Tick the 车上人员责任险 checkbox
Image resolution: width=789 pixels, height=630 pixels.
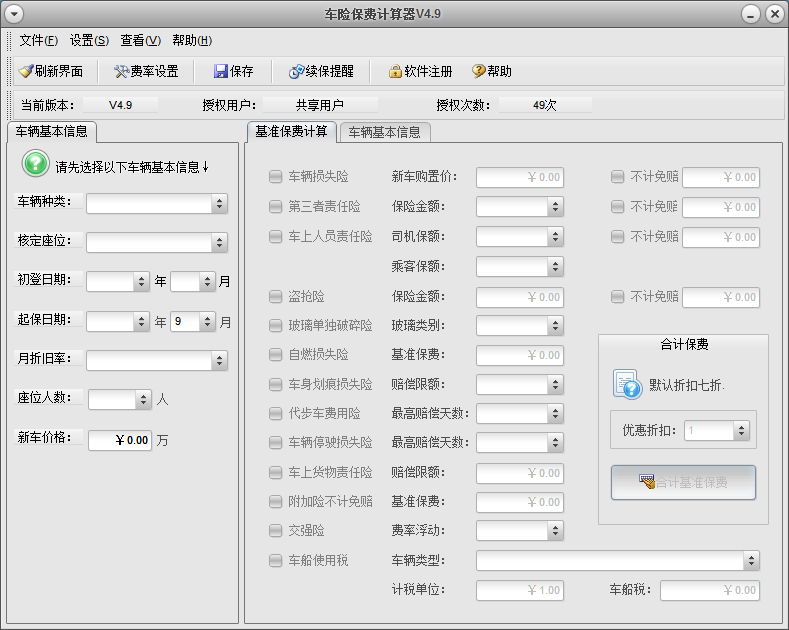coord(275,237)
